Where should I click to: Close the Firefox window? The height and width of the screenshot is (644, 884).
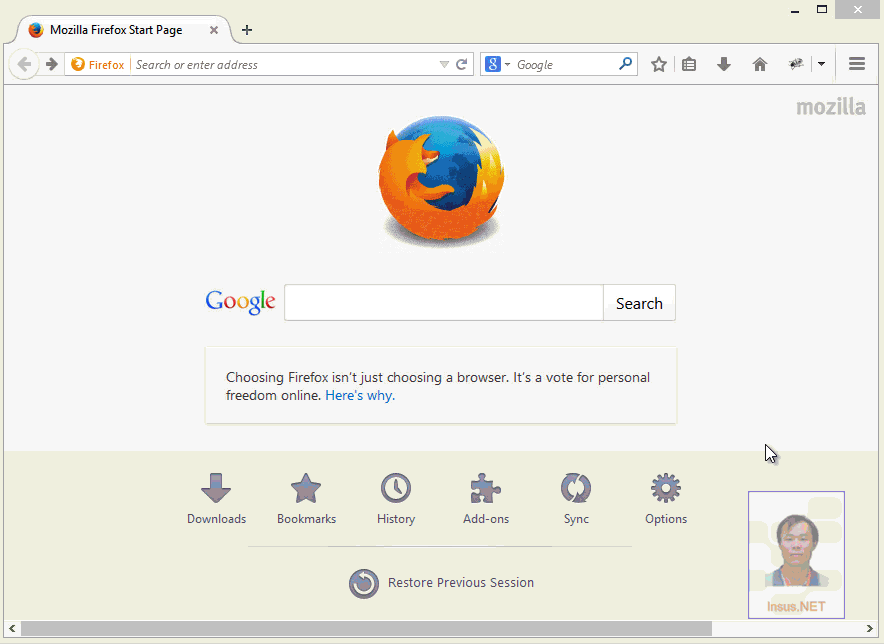(x=858, y=10)
